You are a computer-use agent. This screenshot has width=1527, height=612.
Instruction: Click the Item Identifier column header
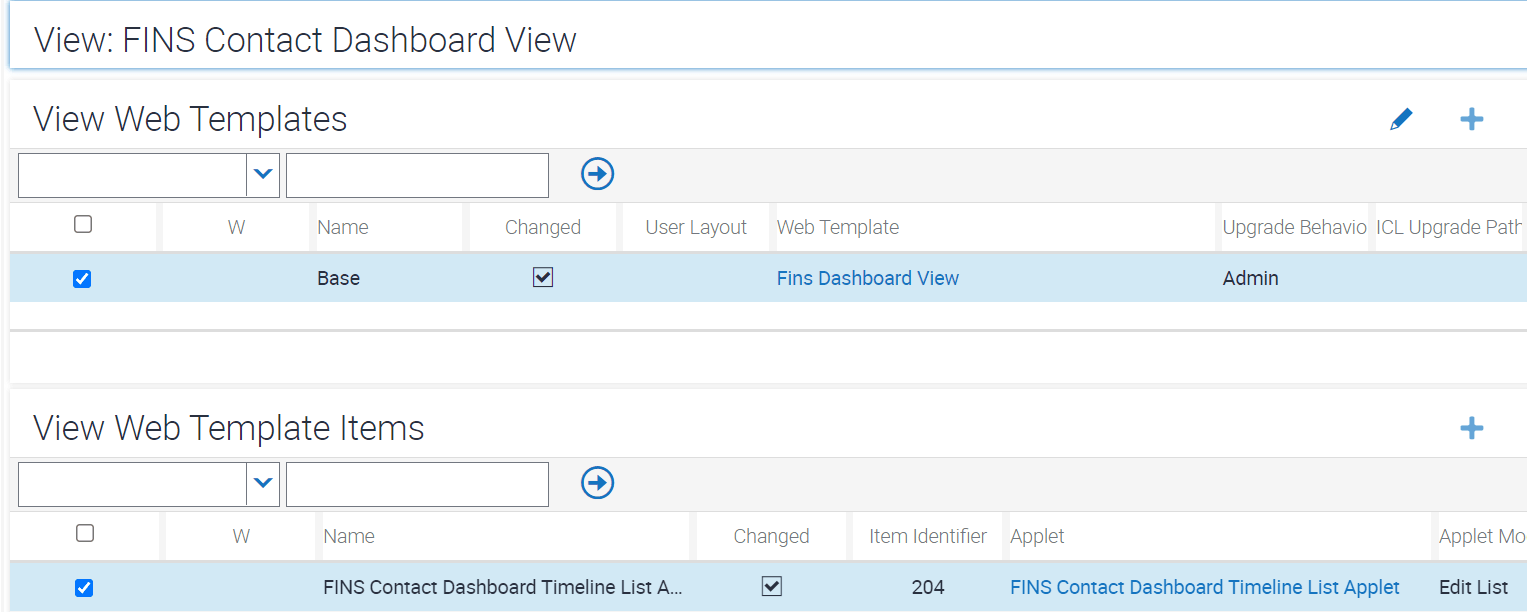(x=926, y=536)
